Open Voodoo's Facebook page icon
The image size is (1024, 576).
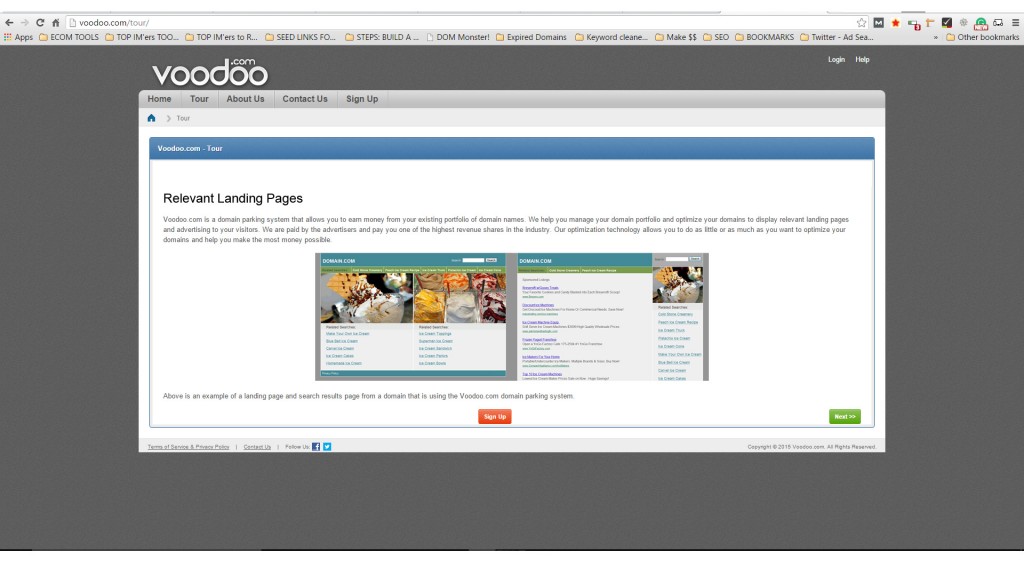(x=316, y=447)
